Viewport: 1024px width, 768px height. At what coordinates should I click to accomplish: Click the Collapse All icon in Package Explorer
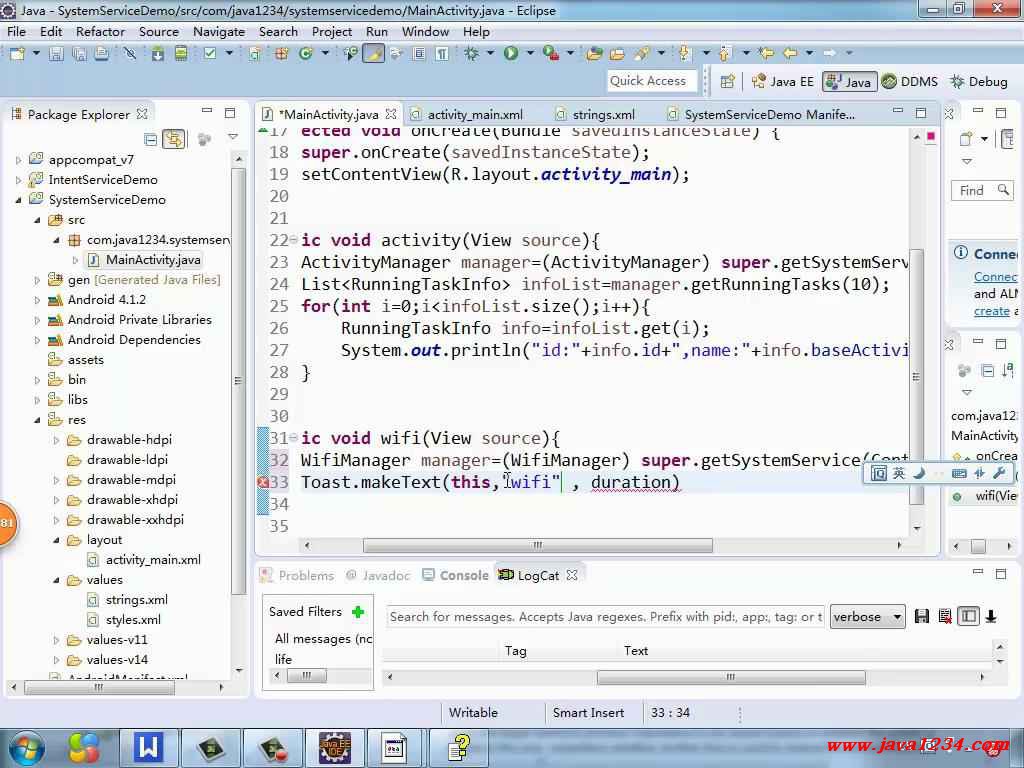click(x=150, y=139)
